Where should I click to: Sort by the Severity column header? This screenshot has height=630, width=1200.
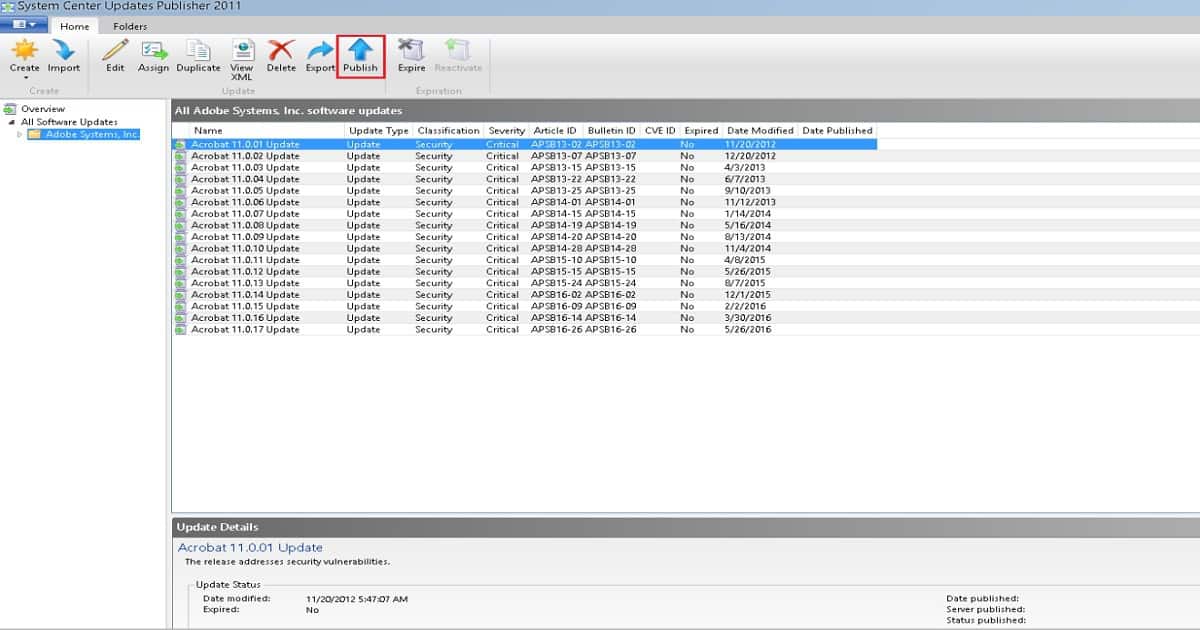coord(507,131)
